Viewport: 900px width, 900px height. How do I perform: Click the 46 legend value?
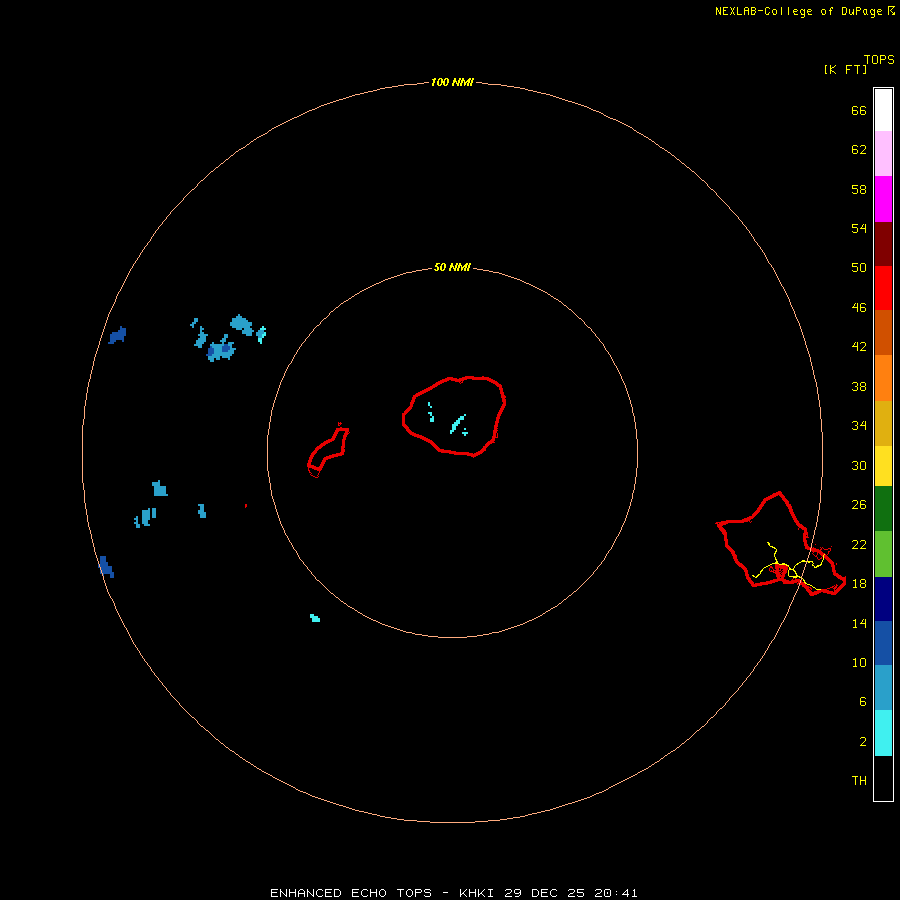pyautogui.click(x=859, y=308)
